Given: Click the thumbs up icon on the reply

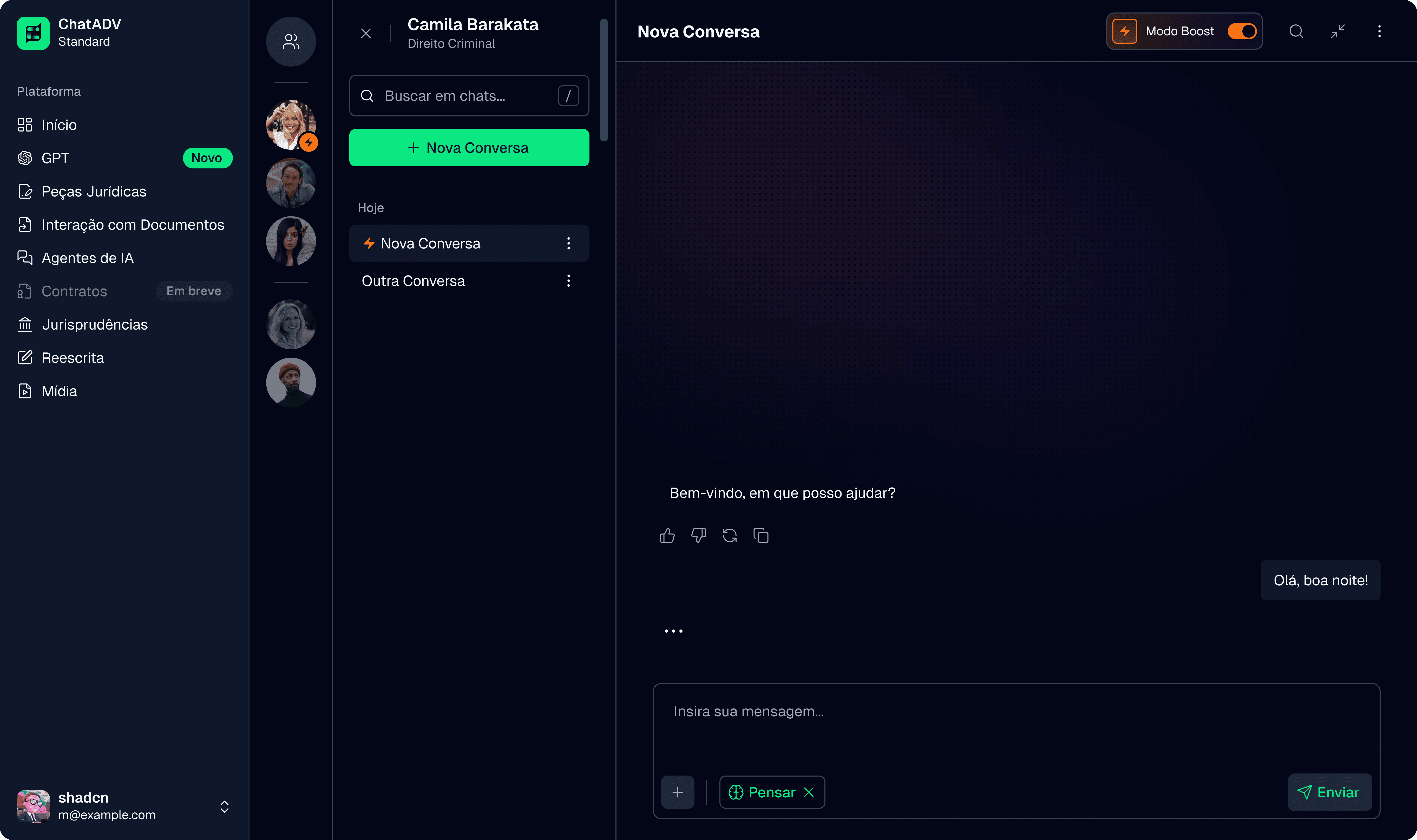Looking at the screenshot, I should pos(667,535).
